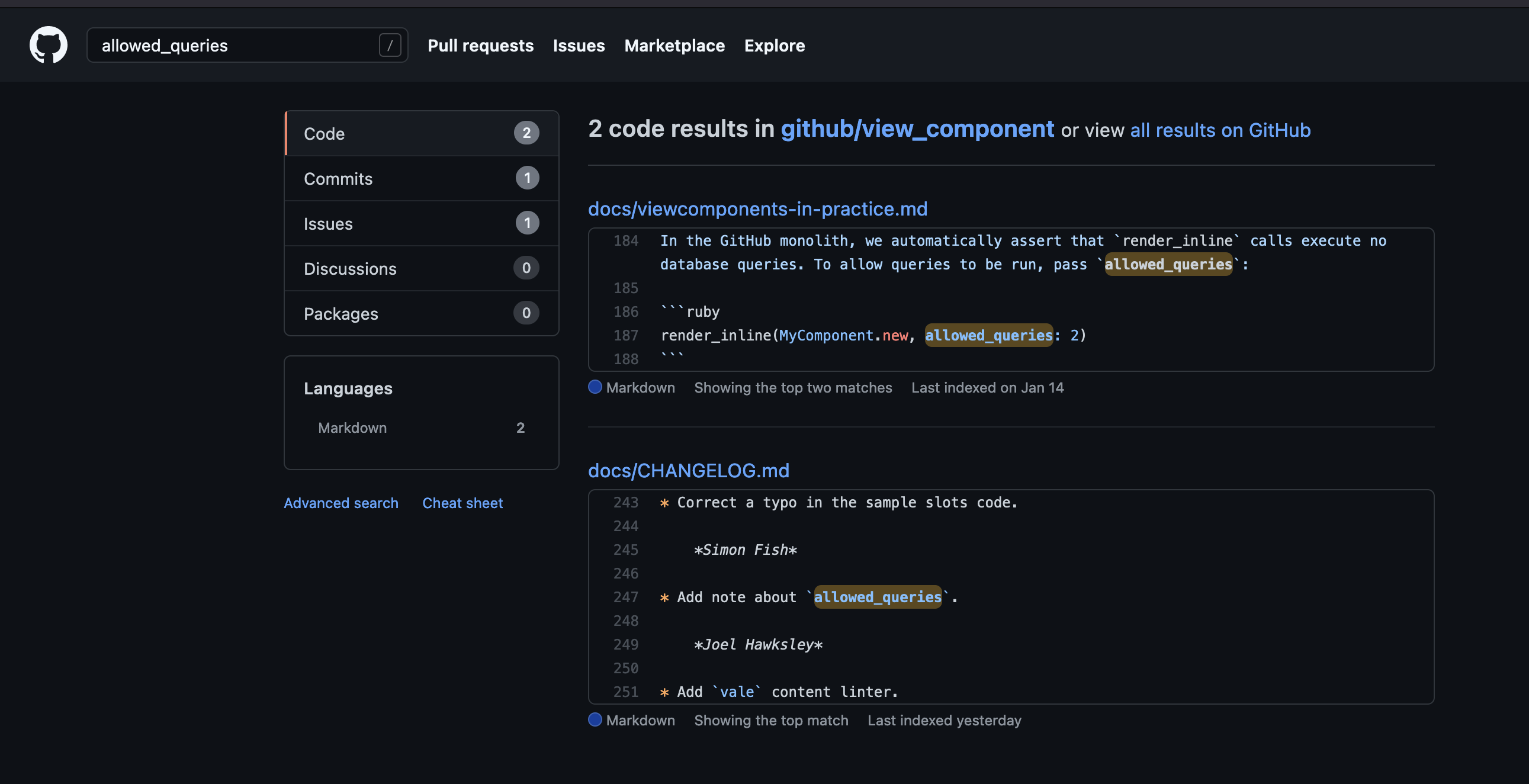
Task: Click the Commits count badge showing 1
Action: (x=527, y=178)
